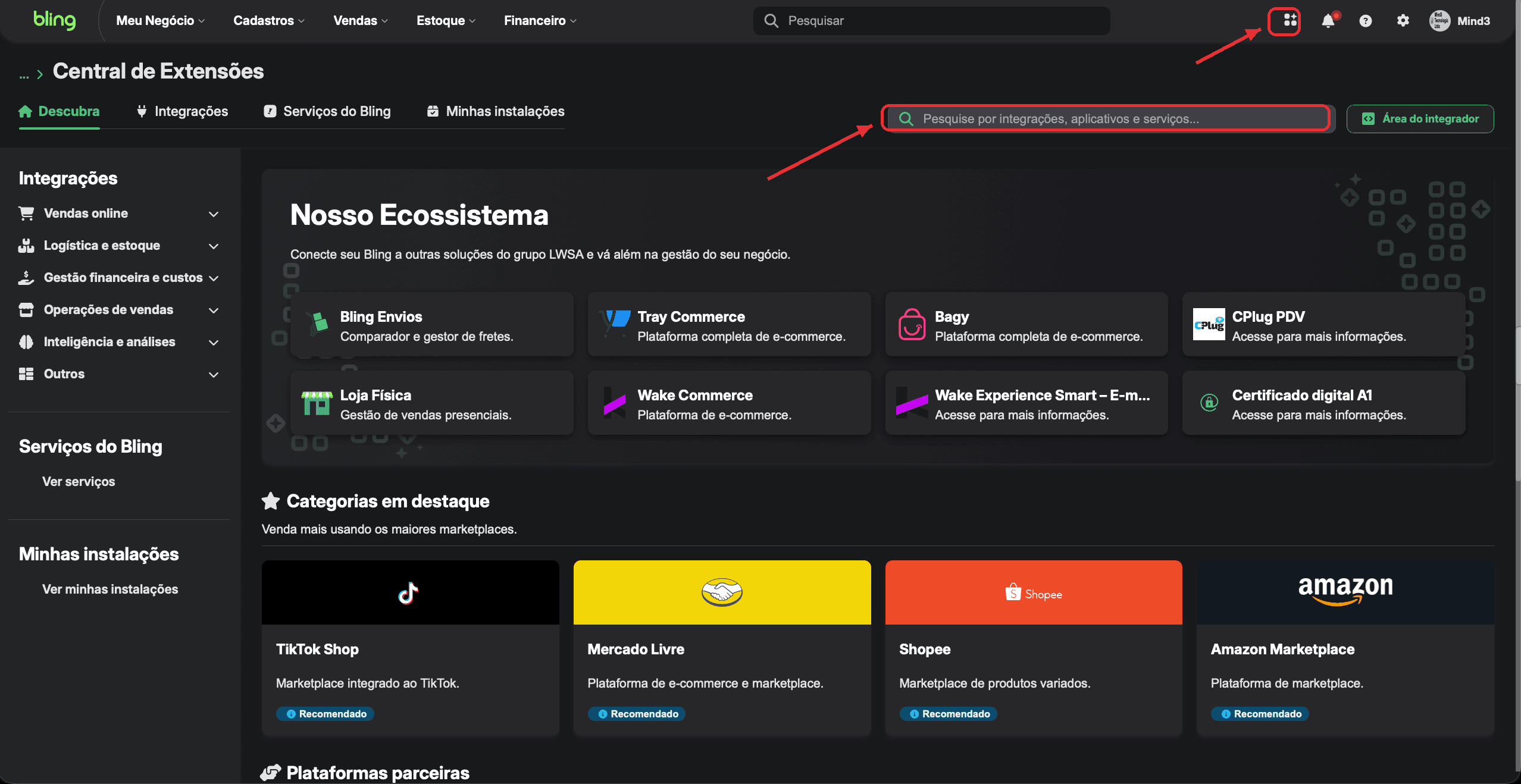1521x784 pixels.
Task: Open the notifications bell
Action: (x=1328, y=21)
